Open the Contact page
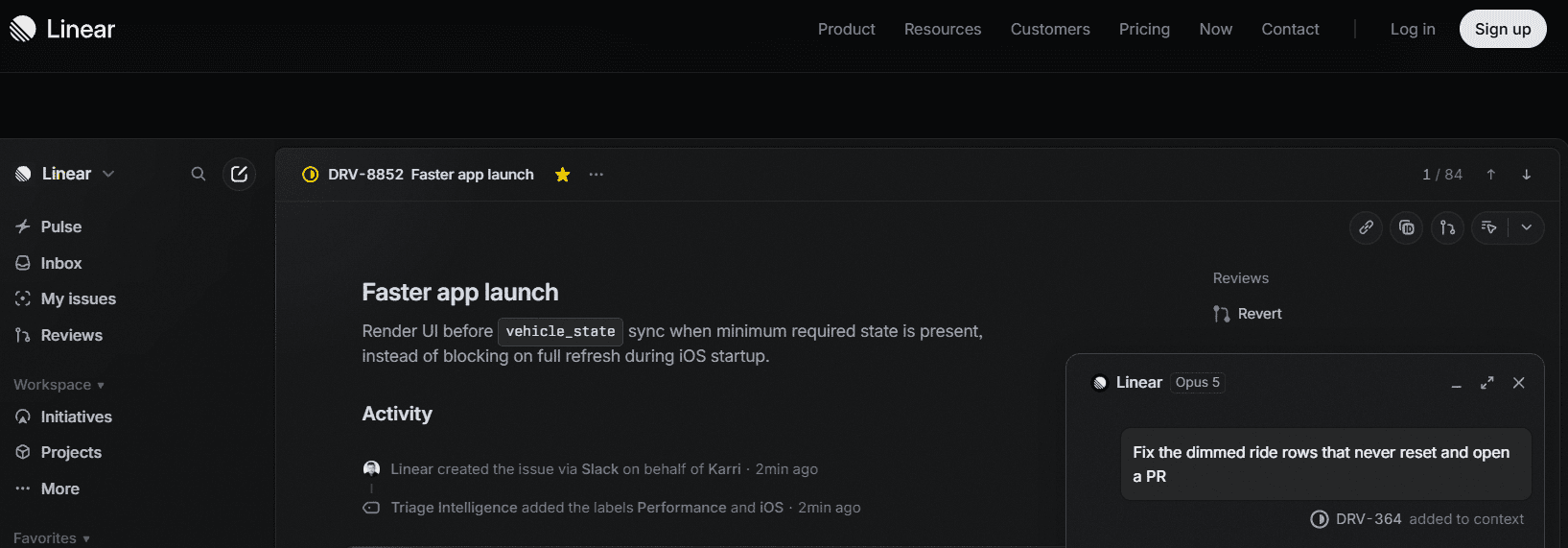This screenshot has width=1568, height=548. (1290, 29)
